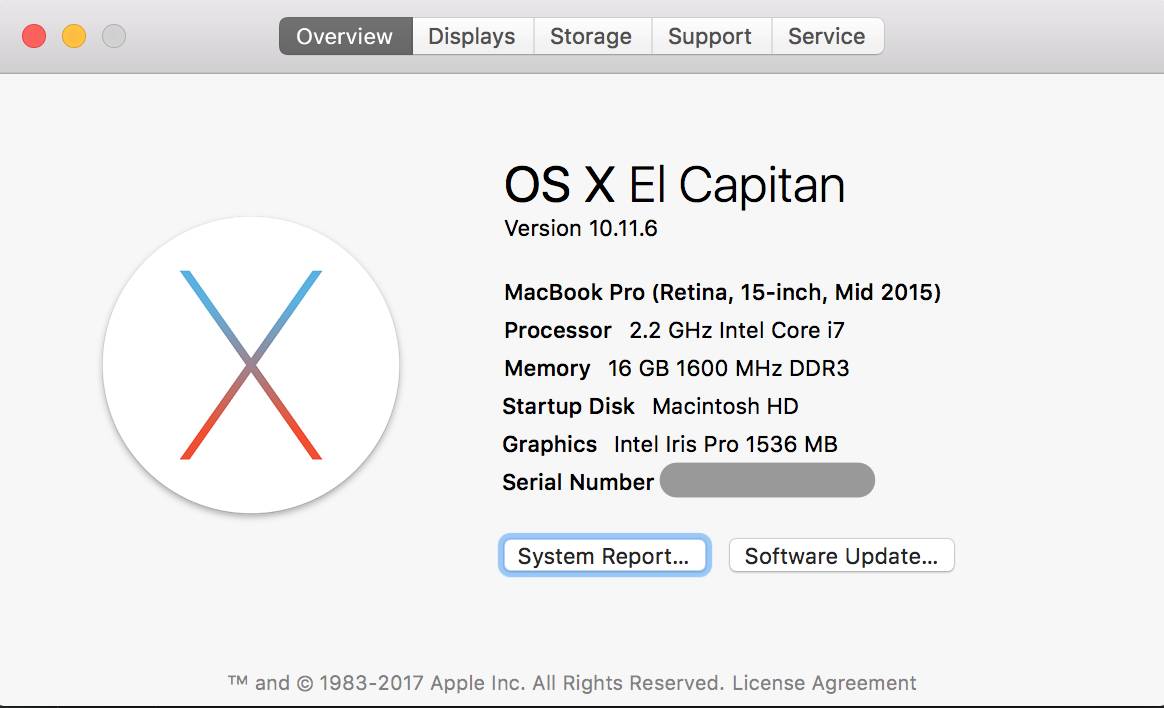The width and height of the screenshot is (1164, 708).
Task: Close the About This Mac window
Action: (34, 37)
